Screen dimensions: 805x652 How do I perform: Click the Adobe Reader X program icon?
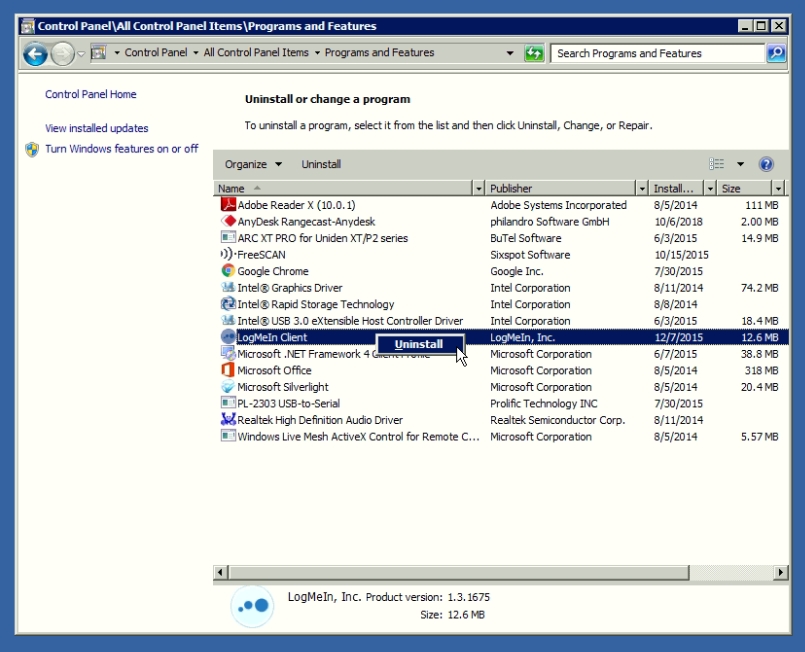[228, 205]
